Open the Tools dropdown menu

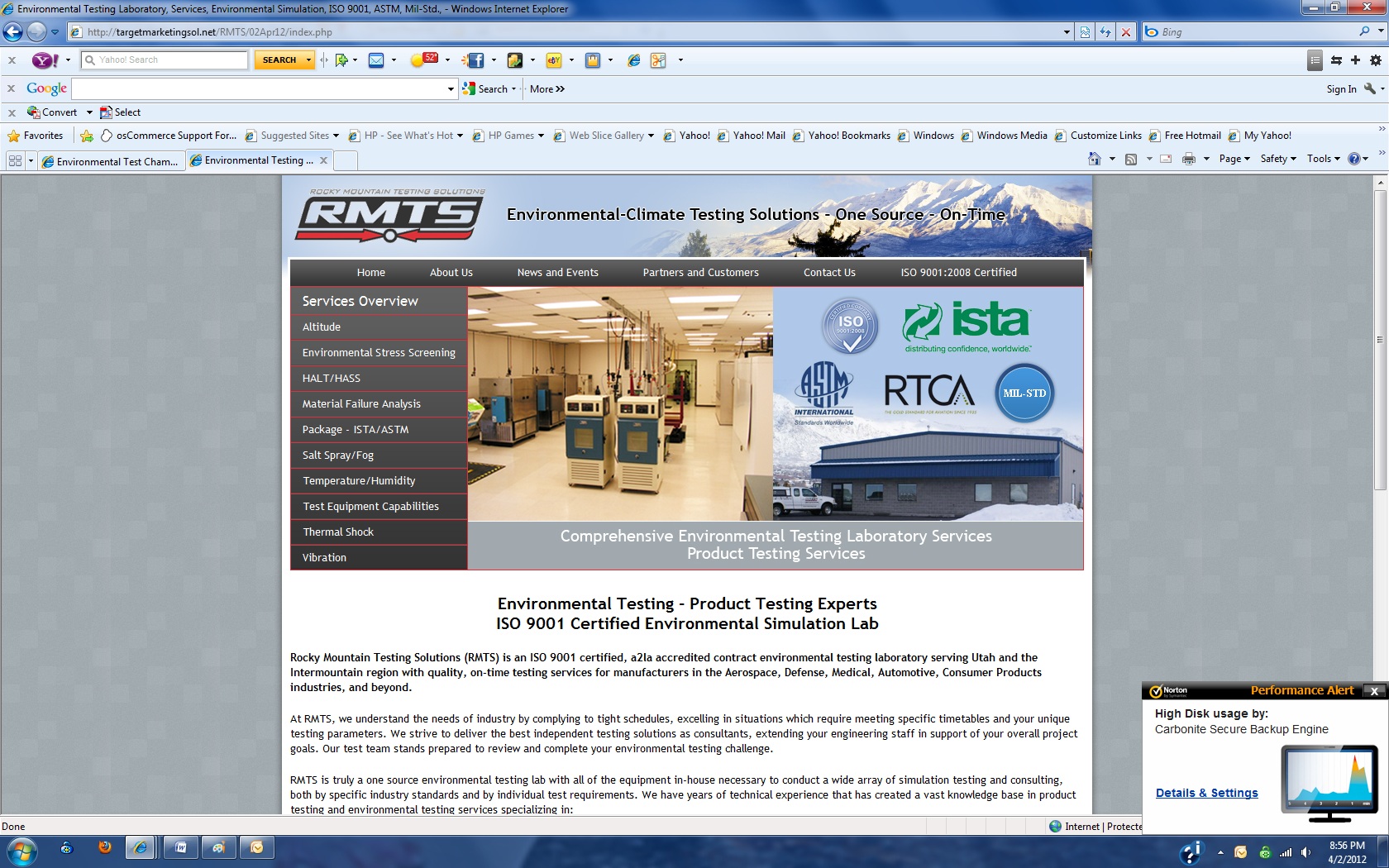(1323, 159)
